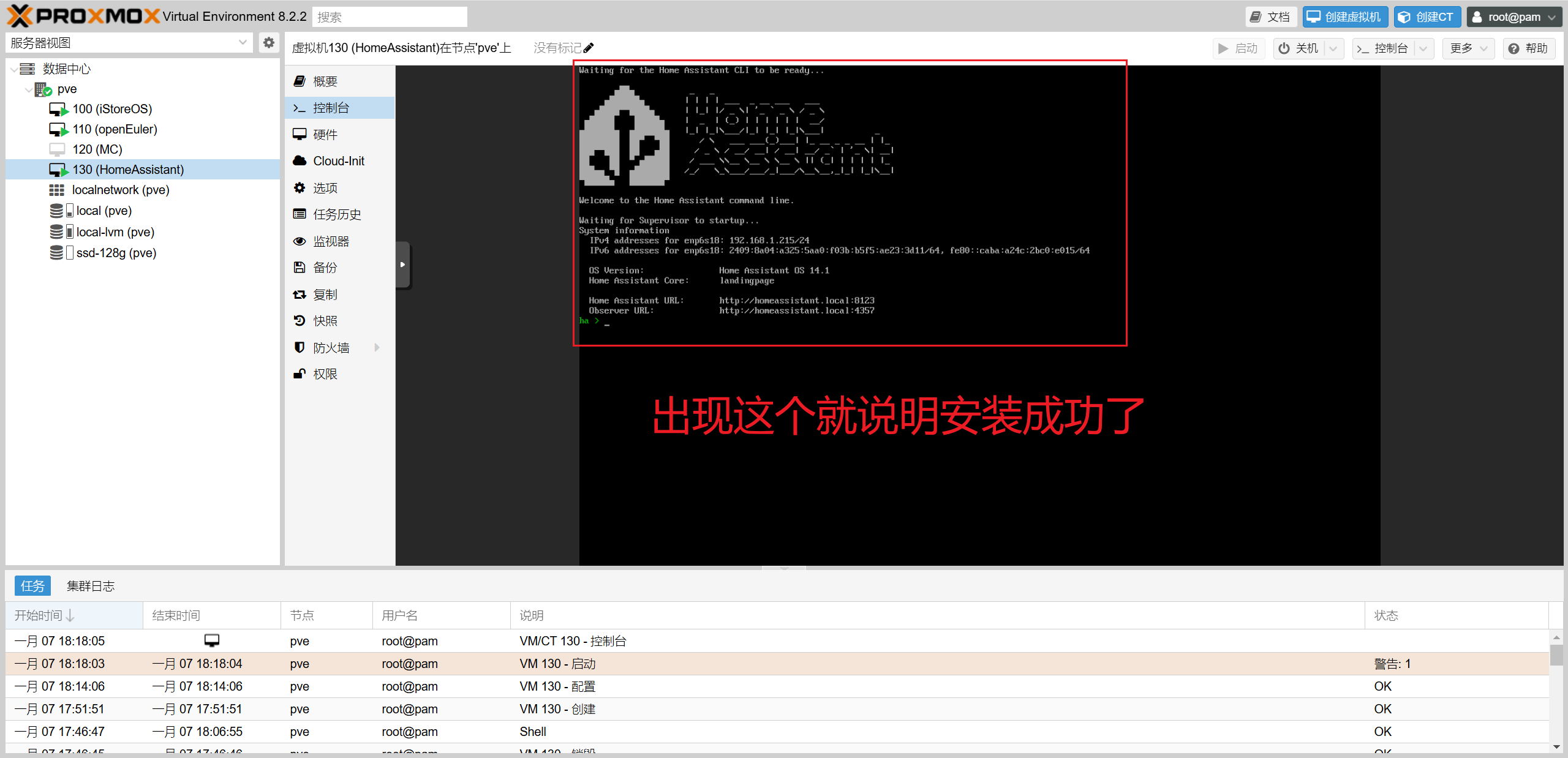Open the 快照 snapshots section
This screenshot has width=1568, height=758.
[x=325, y=321]
